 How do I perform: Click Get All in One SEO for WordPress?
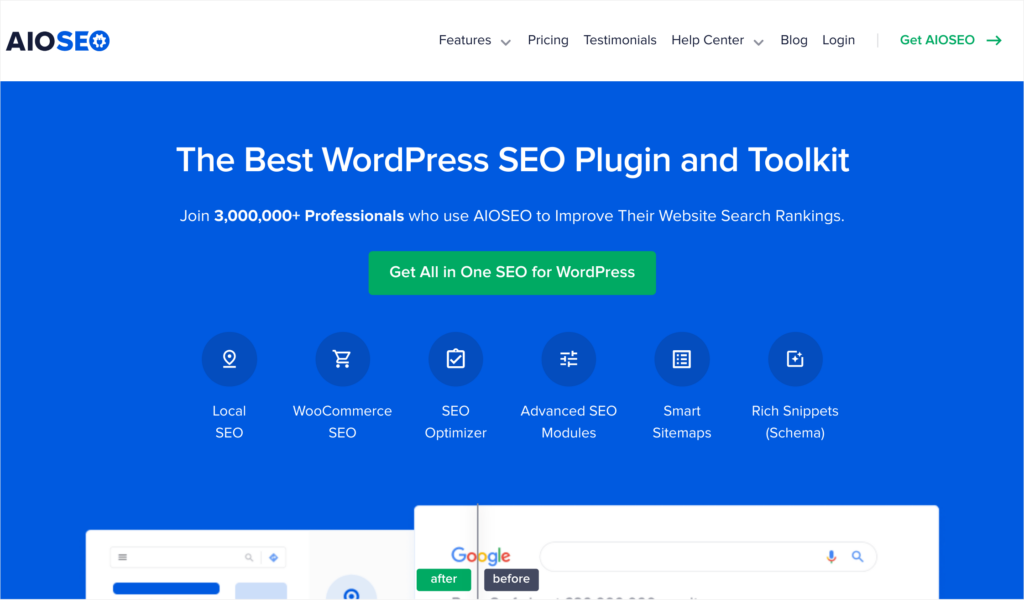click(x=512, y=273)
